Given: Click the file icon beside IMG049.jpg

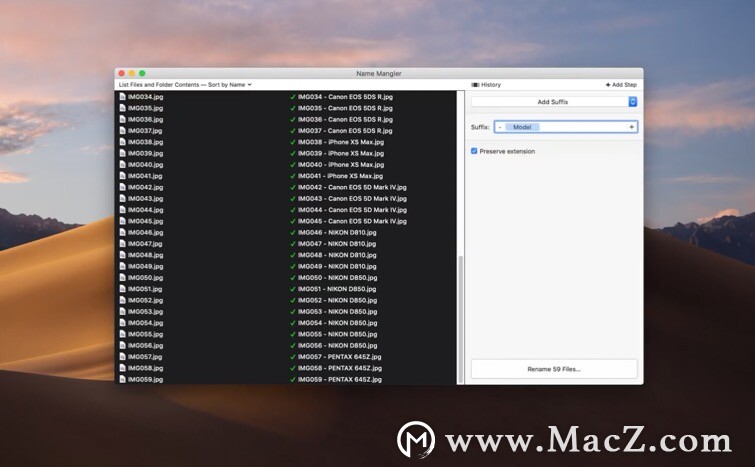Looking at the screenshot, I should pyautogui.click(x=122, y=266).
